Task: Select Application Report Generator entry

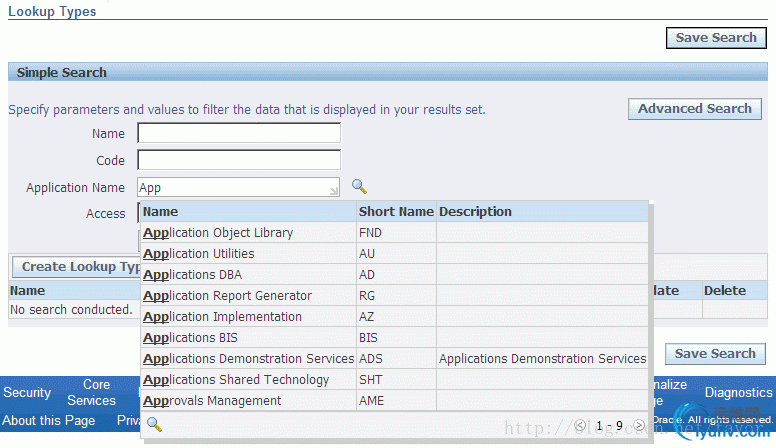Action: 227,296
